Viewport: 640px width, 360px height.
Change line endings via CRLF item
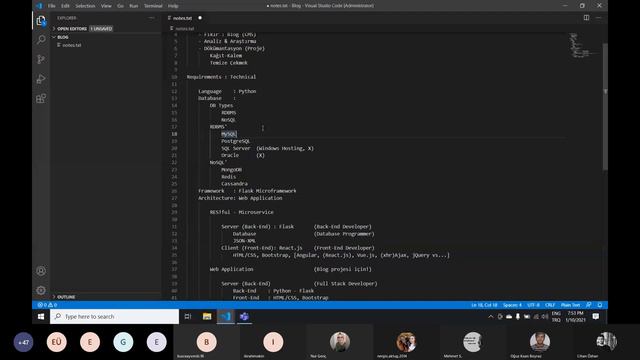(550, 305)
